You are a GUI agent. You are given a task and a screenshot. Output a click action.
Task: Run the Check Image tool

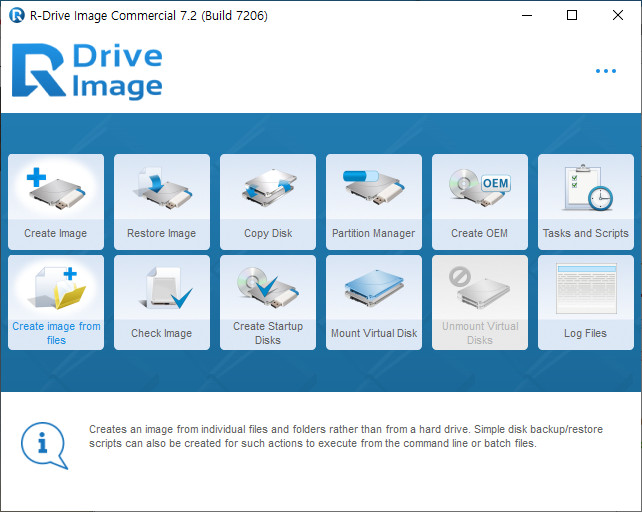point(162,302)
